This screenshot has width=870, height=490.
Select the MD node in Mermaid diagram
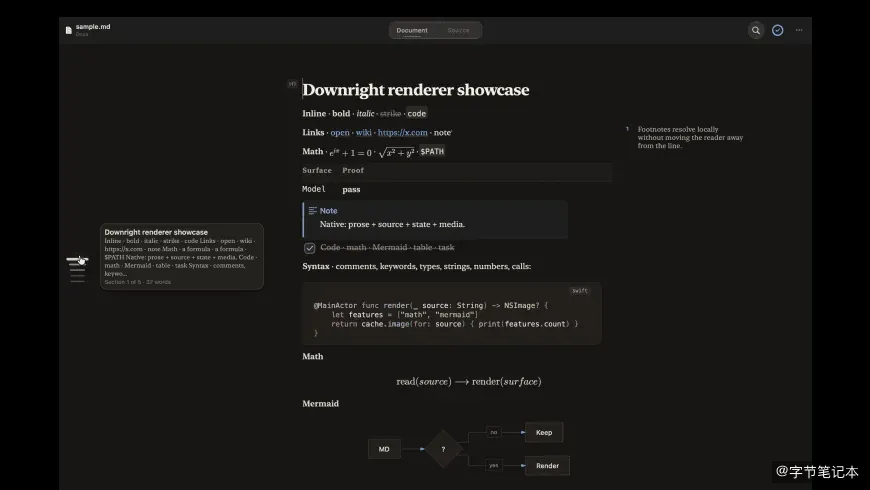pyautogui.click(x=384, y=449)
